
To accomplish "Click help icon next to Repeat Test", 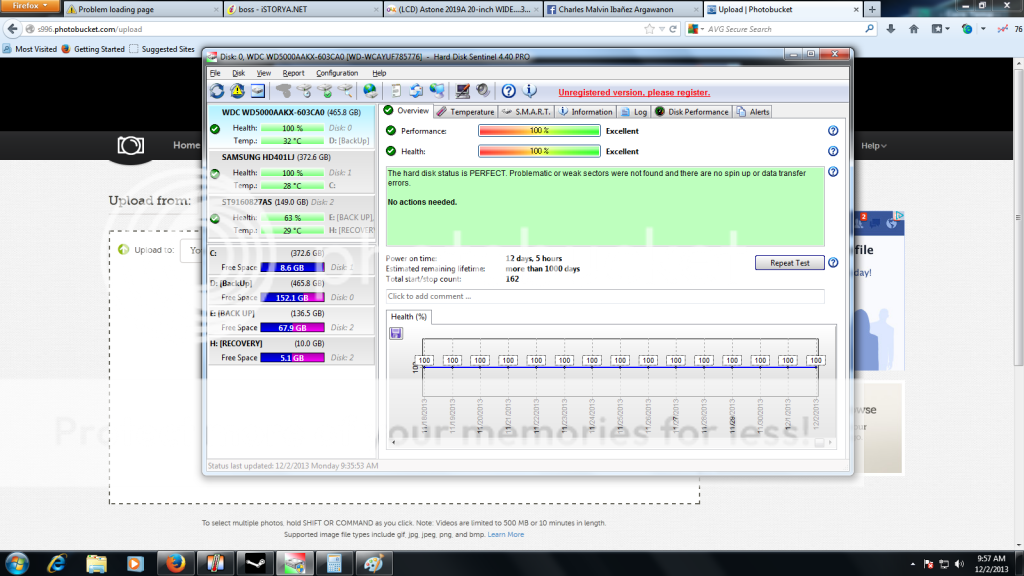I will pos(833,263).
